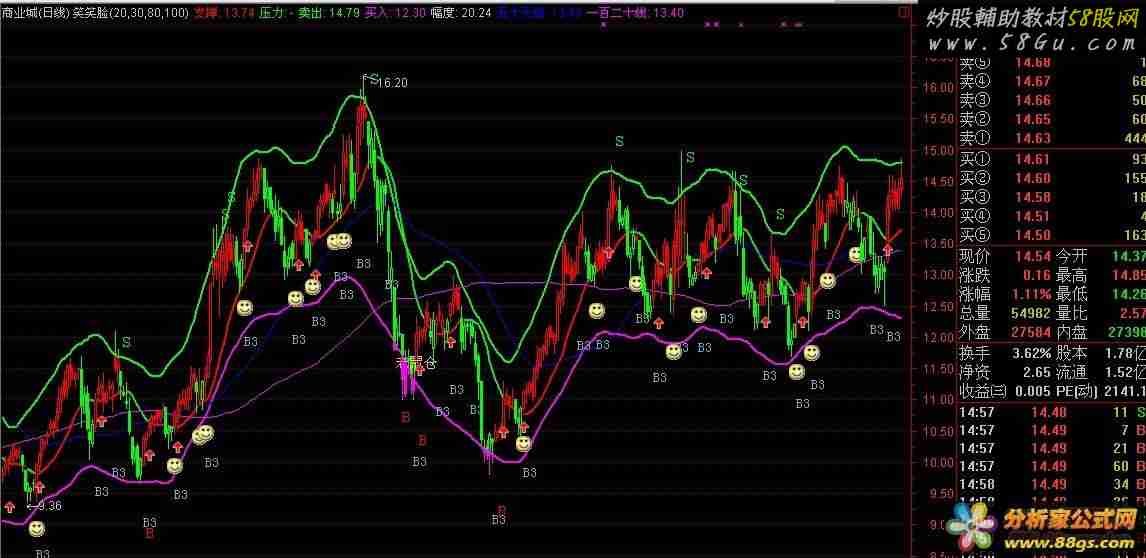Click the 量比 label
Viewport: 1146px width, 558px height.
pos(1071,313)
